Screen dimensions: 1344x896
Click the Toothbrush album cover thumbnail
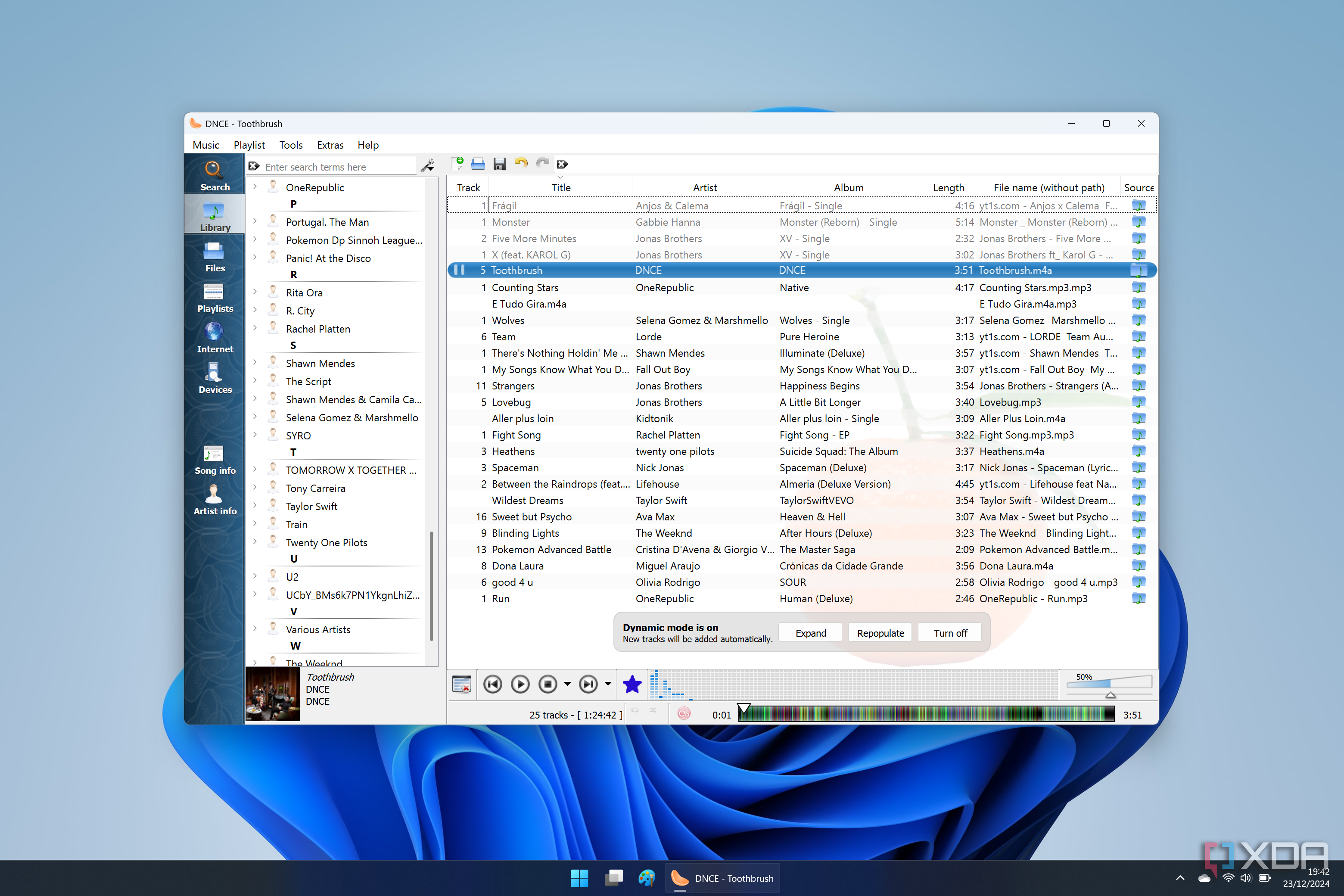point(273,694)
